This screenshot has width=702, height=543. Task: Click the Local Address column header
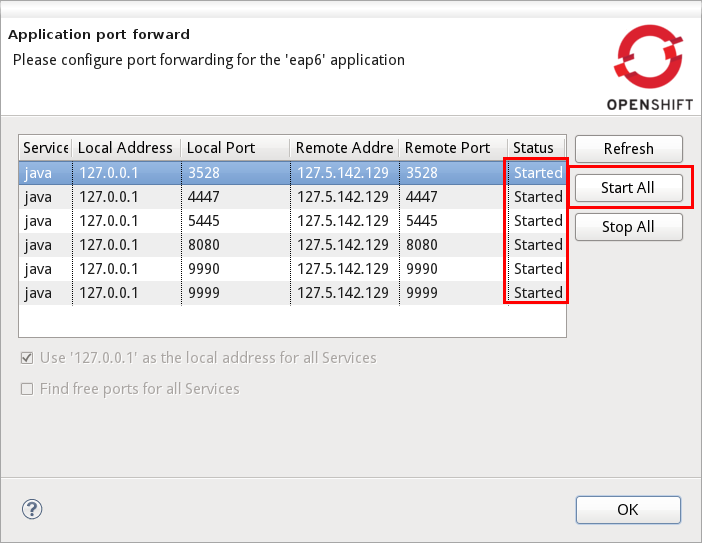click(125, 148)
